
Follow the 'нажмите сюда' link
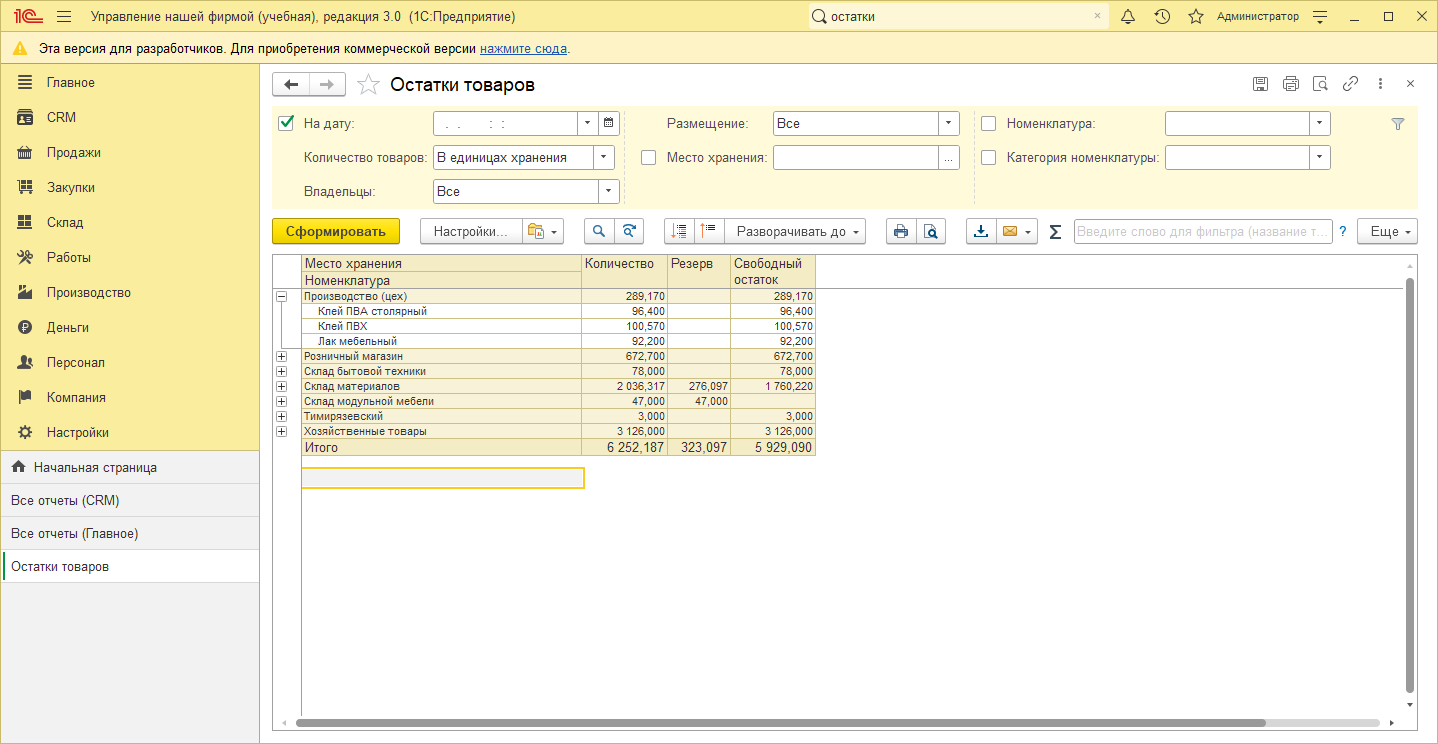[523, 48]
